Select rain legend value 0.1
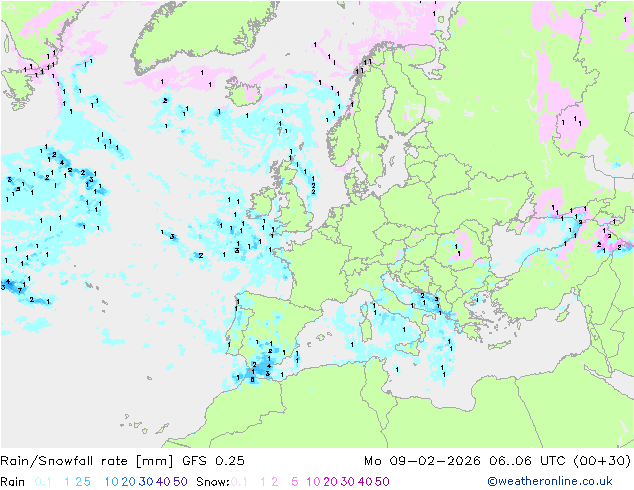Screen dimensions: 634x490 tap(43, 482)
